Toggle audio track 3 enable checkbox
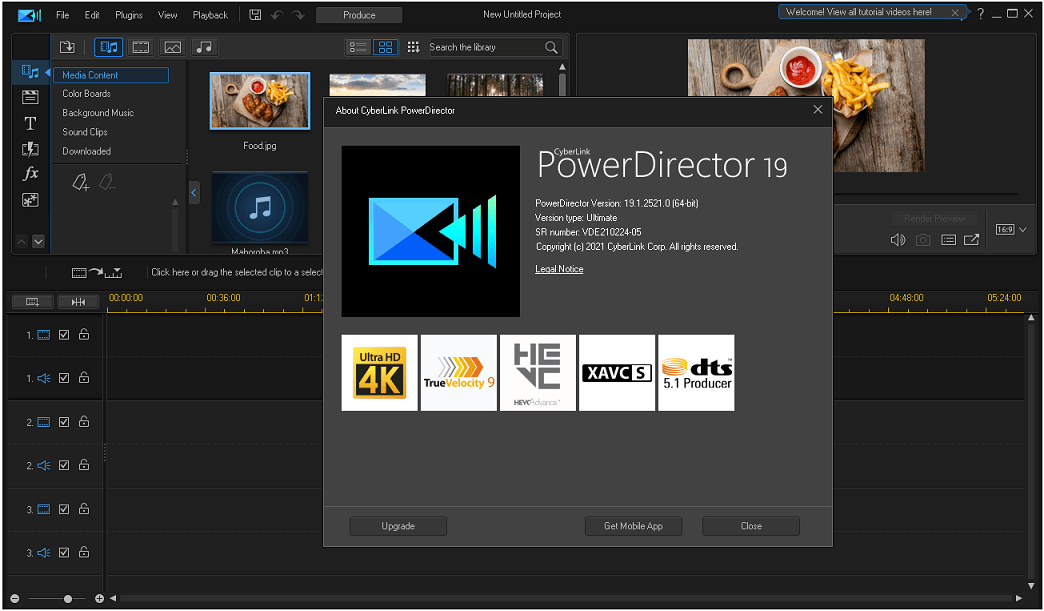This screenshot has width=1044, height=611. [x=64, y=552]
